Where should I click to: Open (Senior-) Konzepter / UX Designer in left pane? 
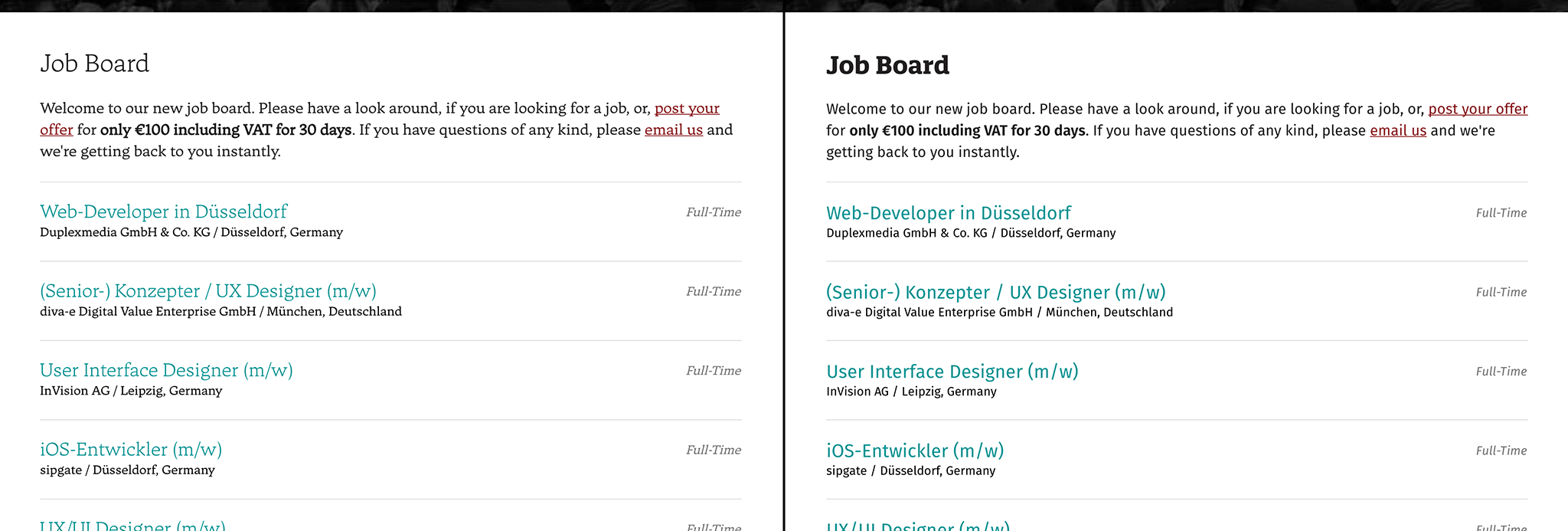click(207, 291)
